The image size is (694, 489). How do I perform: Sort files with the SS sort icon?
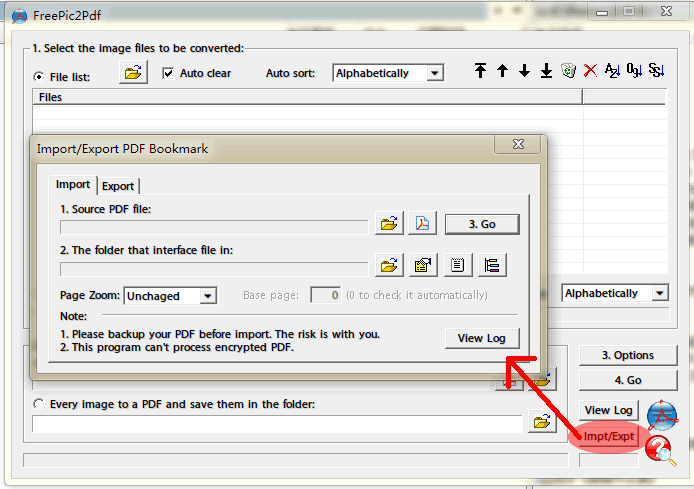(x=656, y=70)
